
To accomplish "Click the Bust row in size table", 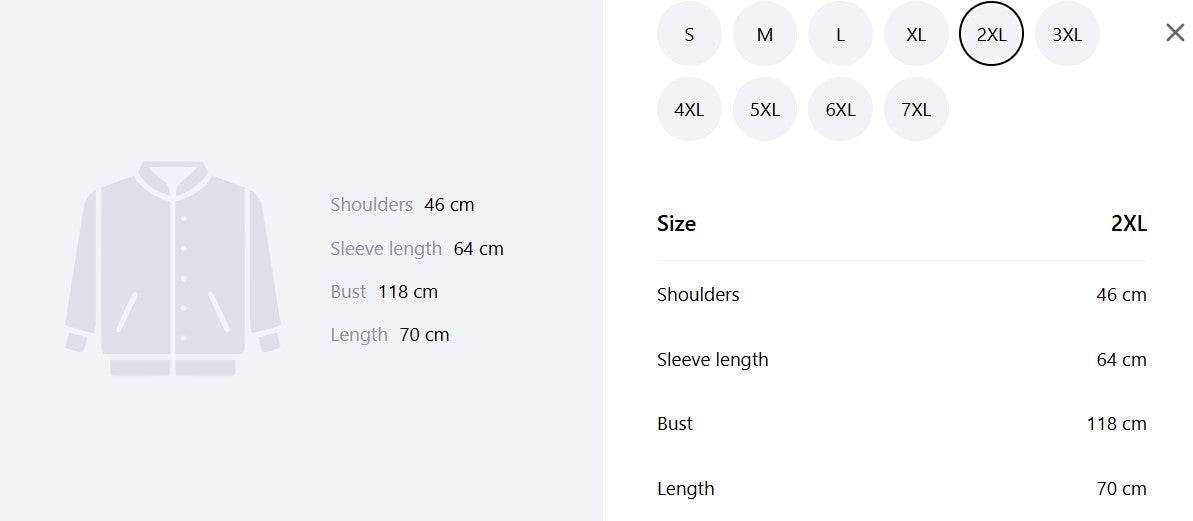I will tap(902, 424).
